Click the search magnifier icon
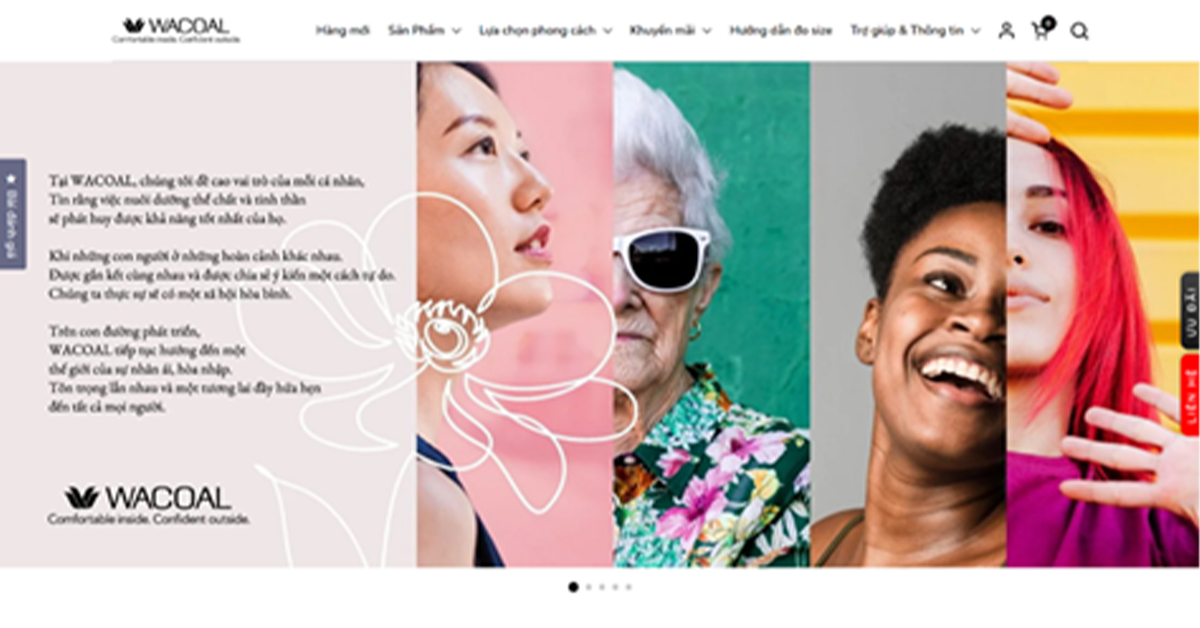 point(1079,31)
